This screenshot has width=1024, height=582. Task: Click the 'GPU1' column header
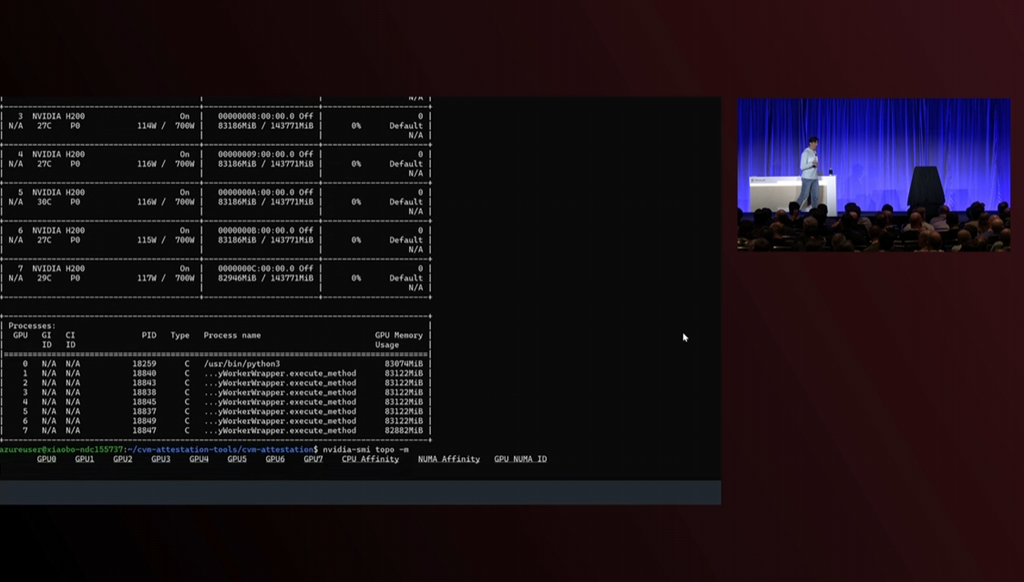click(84, 459)
